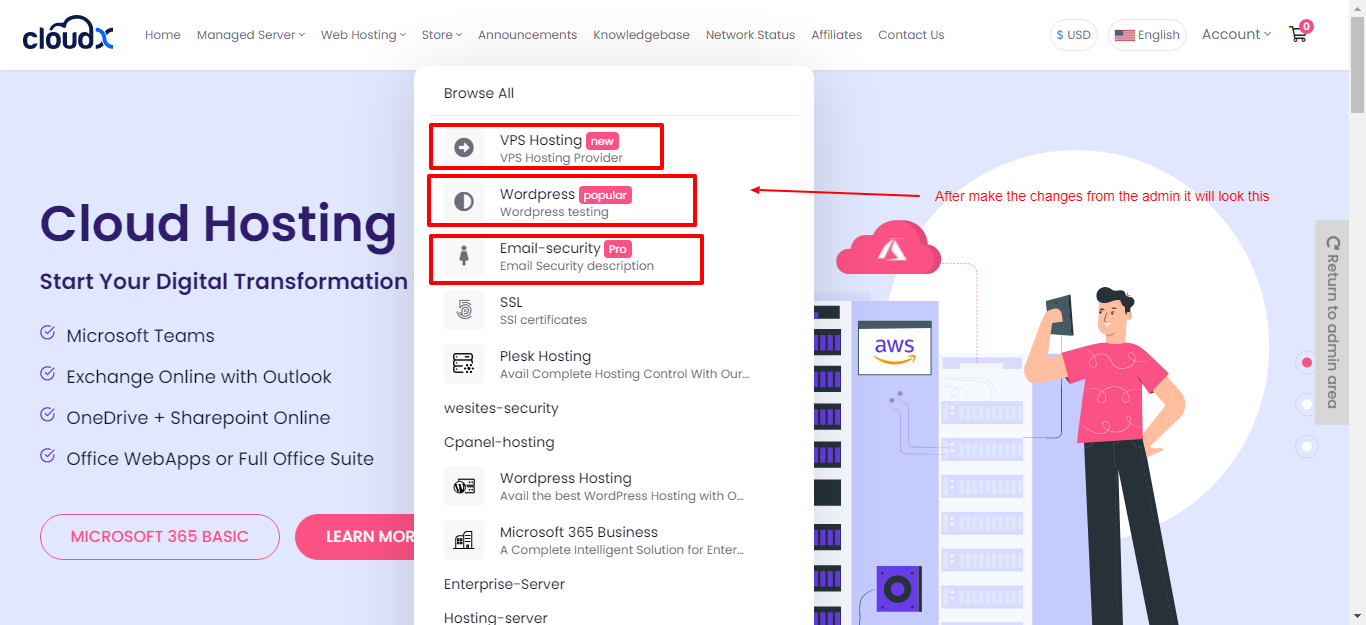Image resolution: width=1366 pixels, height=625 pixels.
Task: Expand the Web Hosting dropdown
Action: 363,35
